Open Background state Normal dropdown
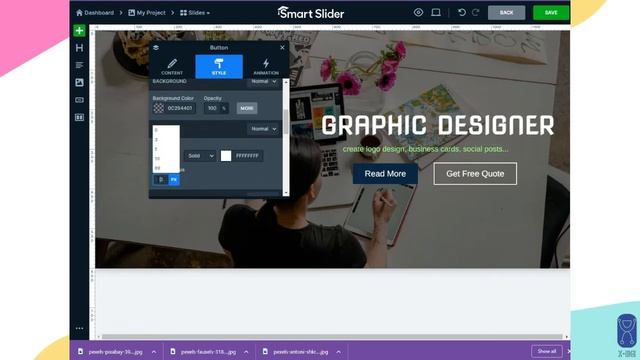 [263, 82]
